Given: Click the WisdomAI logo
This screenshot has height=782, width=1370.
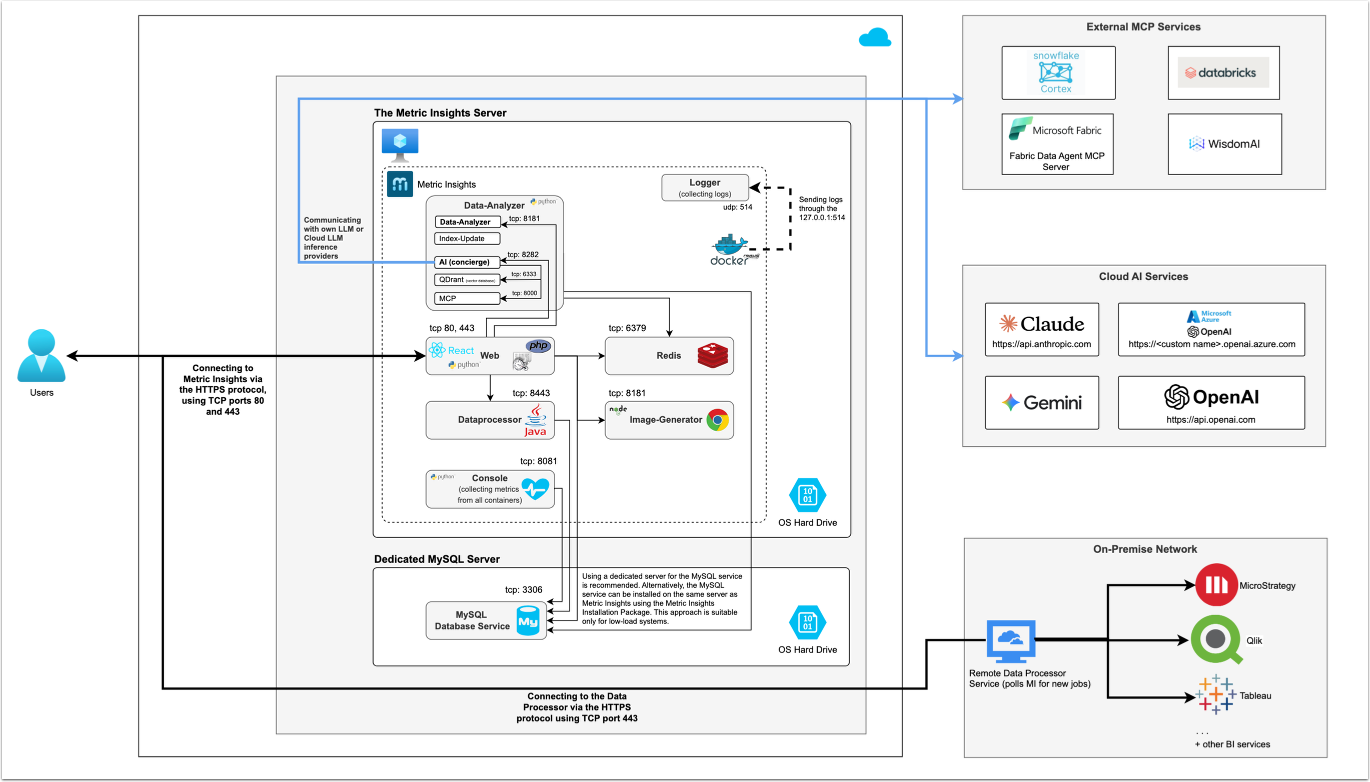Looking at the screenshot, I should pyautogui.click(x=1224, y=144).
